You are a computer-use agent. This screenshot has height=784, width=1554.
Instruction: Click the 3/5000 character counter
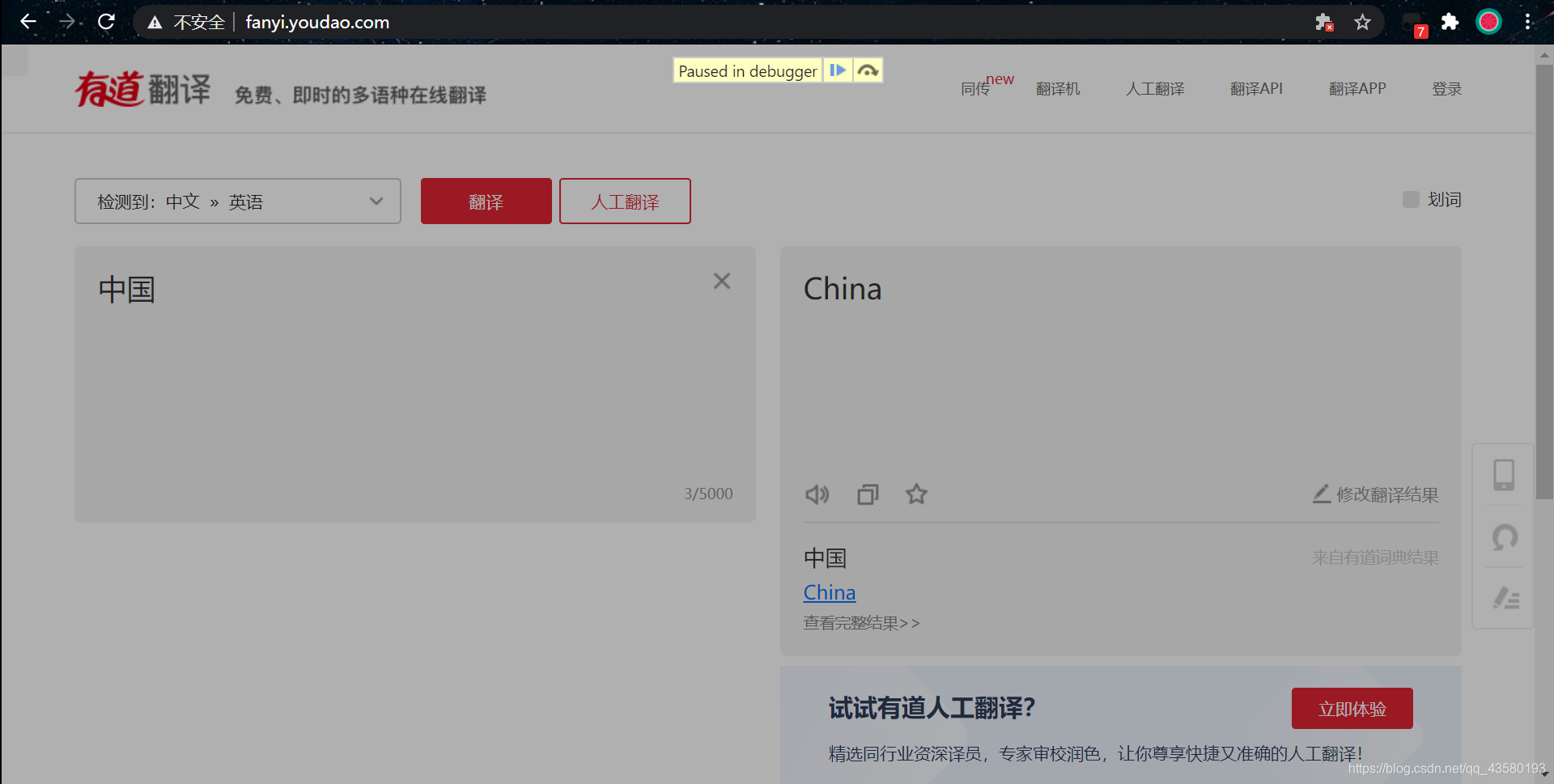coord(708,494)
